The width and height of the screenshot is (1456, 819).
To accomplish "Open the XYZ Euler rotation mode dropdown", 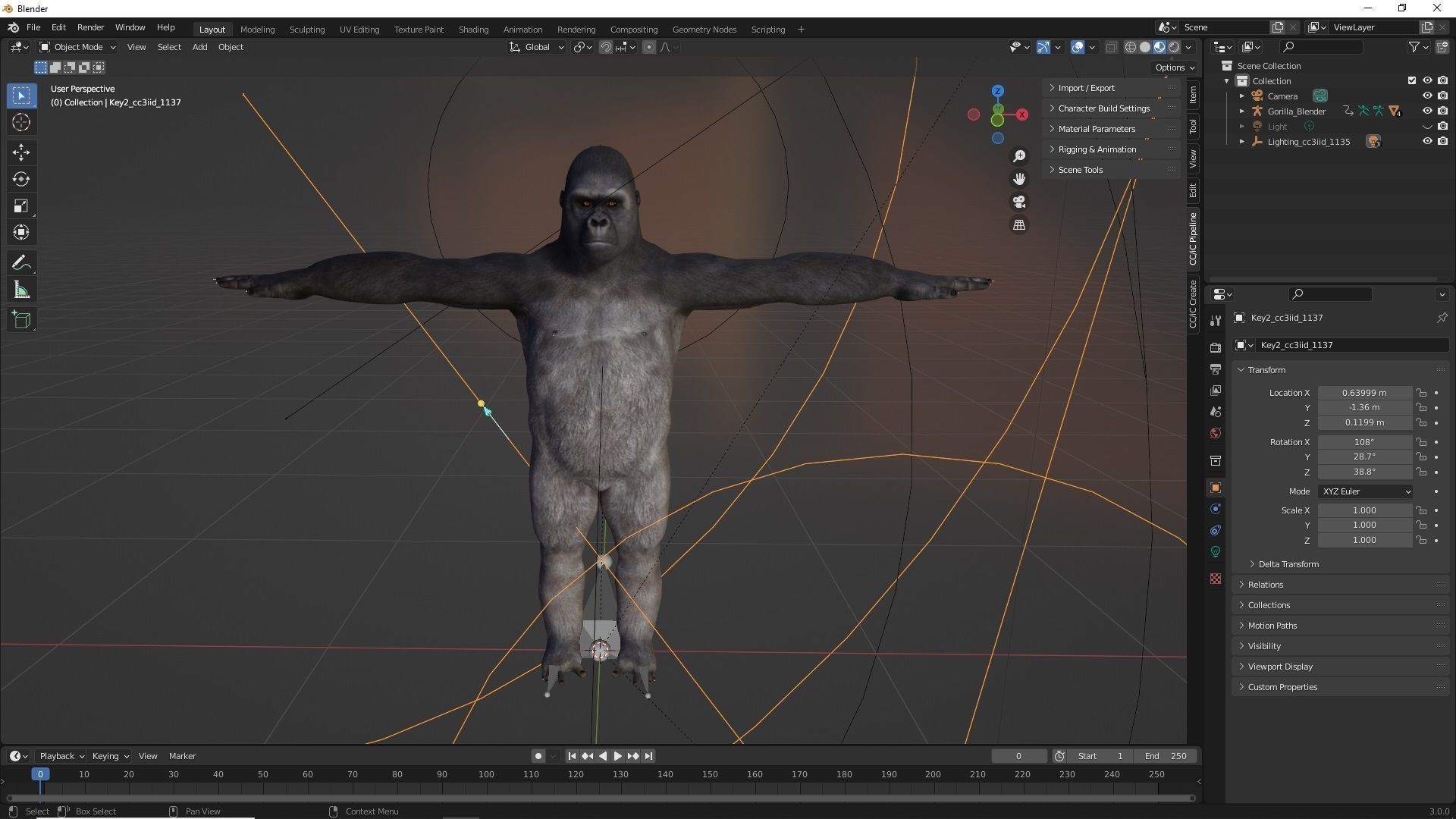I will (x=1366, y=491).
